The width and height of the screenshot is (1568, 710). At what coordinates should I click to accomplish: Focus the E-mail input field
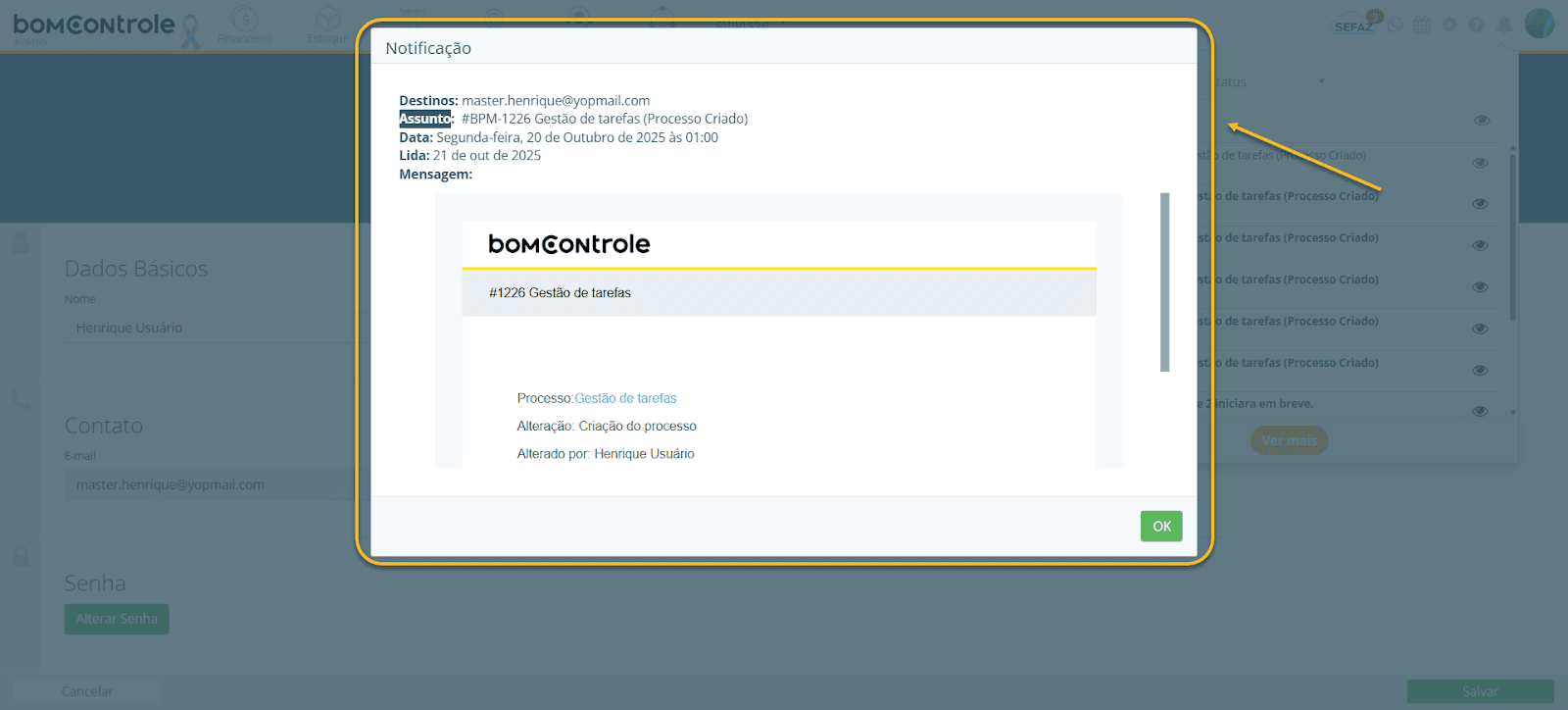[216, 484]
